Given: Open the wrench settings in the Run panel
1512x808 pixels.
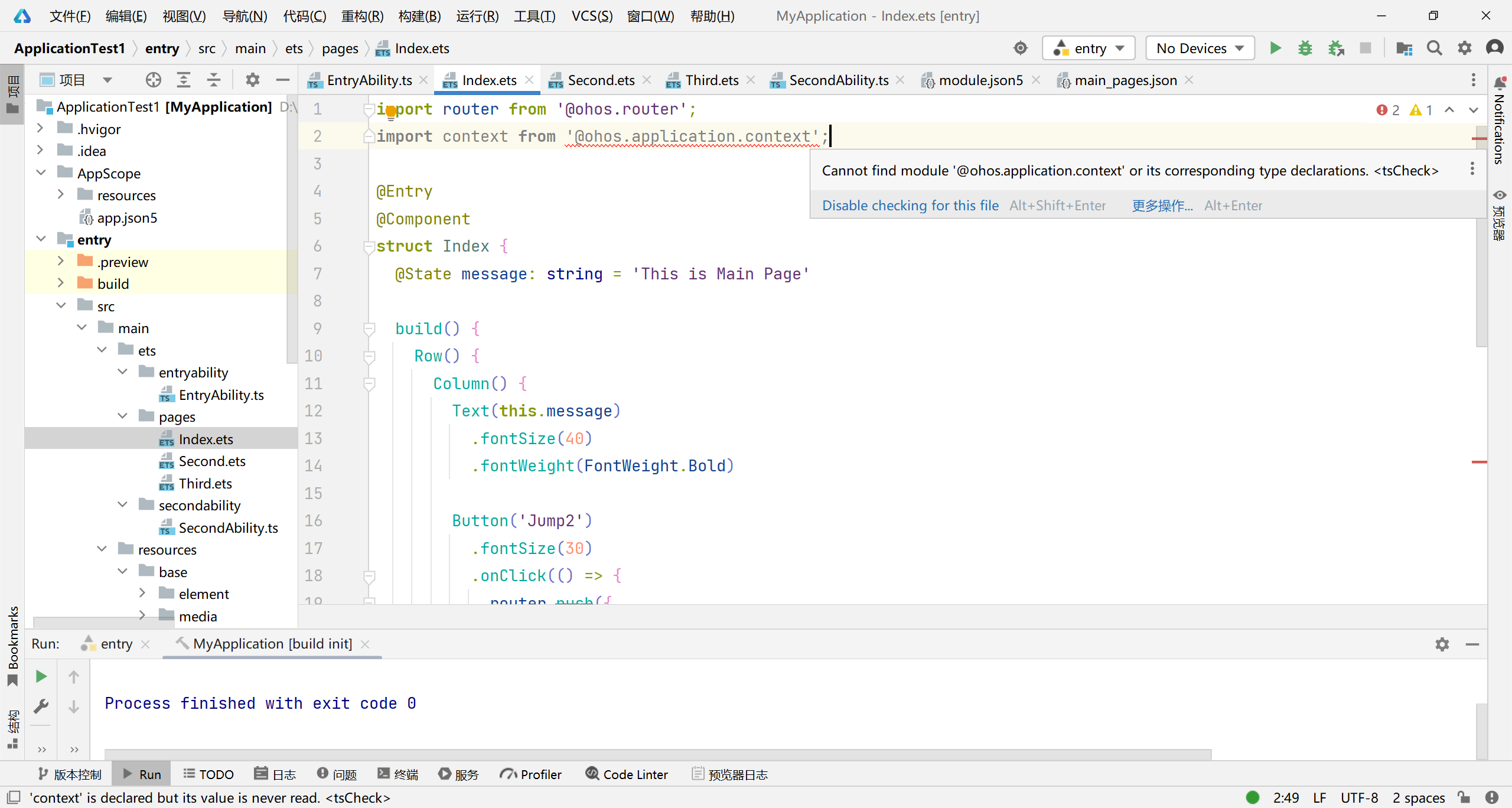Looking at the screenshot, I should pyautogui.click(x=41, y=706).
